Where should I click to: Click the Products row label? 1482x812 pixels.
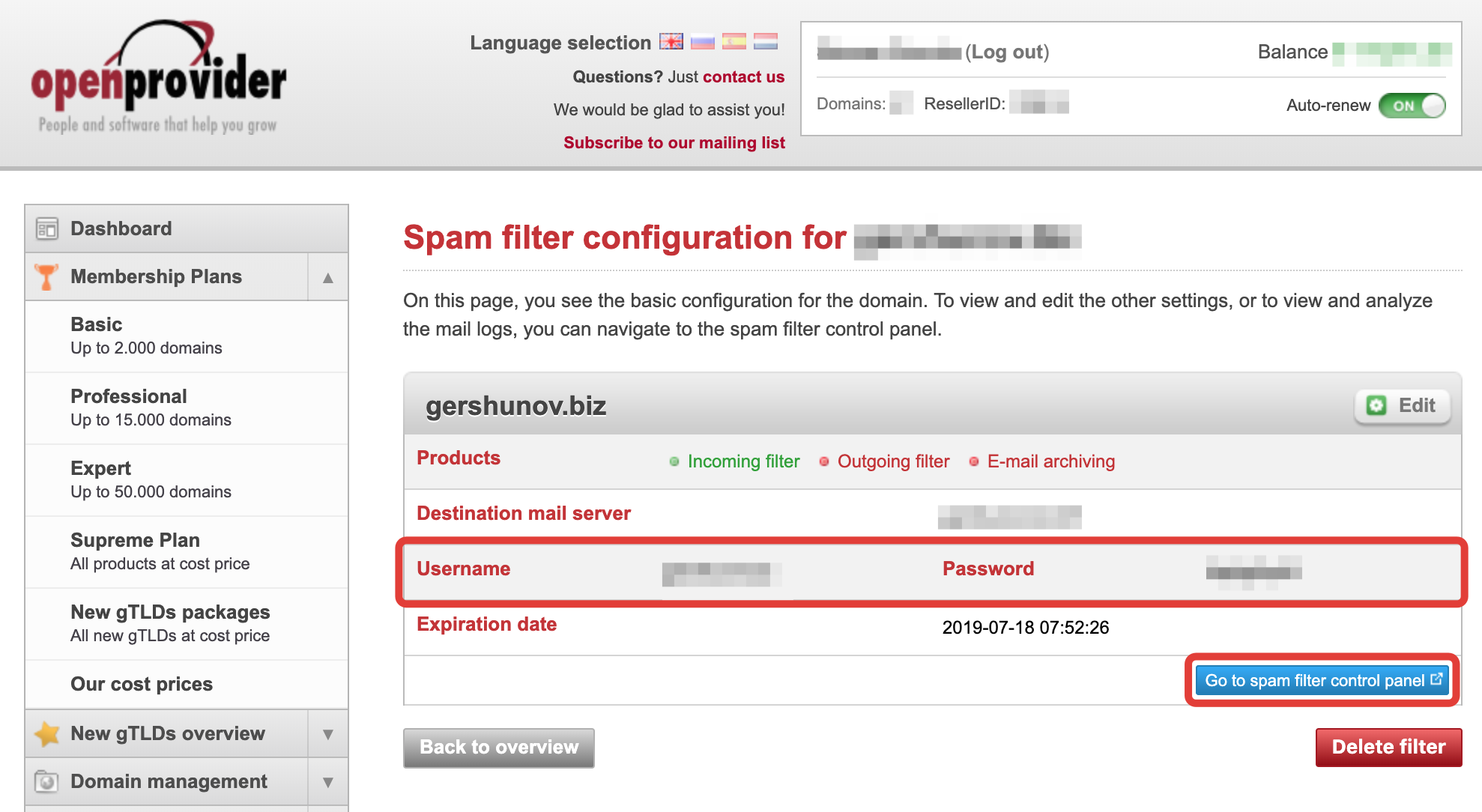click(x=459, y=458)
